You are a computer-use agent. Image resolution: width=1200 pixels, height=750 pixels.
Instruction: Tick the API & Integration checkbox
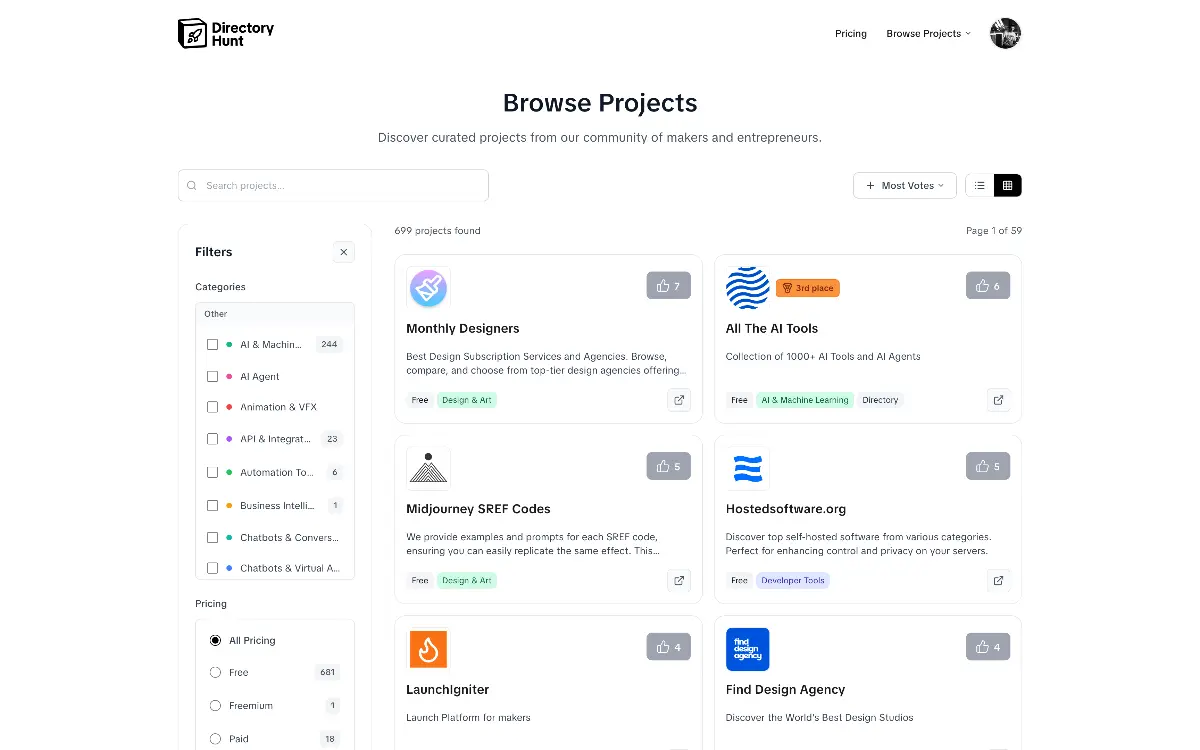click(x=212, y=439)
